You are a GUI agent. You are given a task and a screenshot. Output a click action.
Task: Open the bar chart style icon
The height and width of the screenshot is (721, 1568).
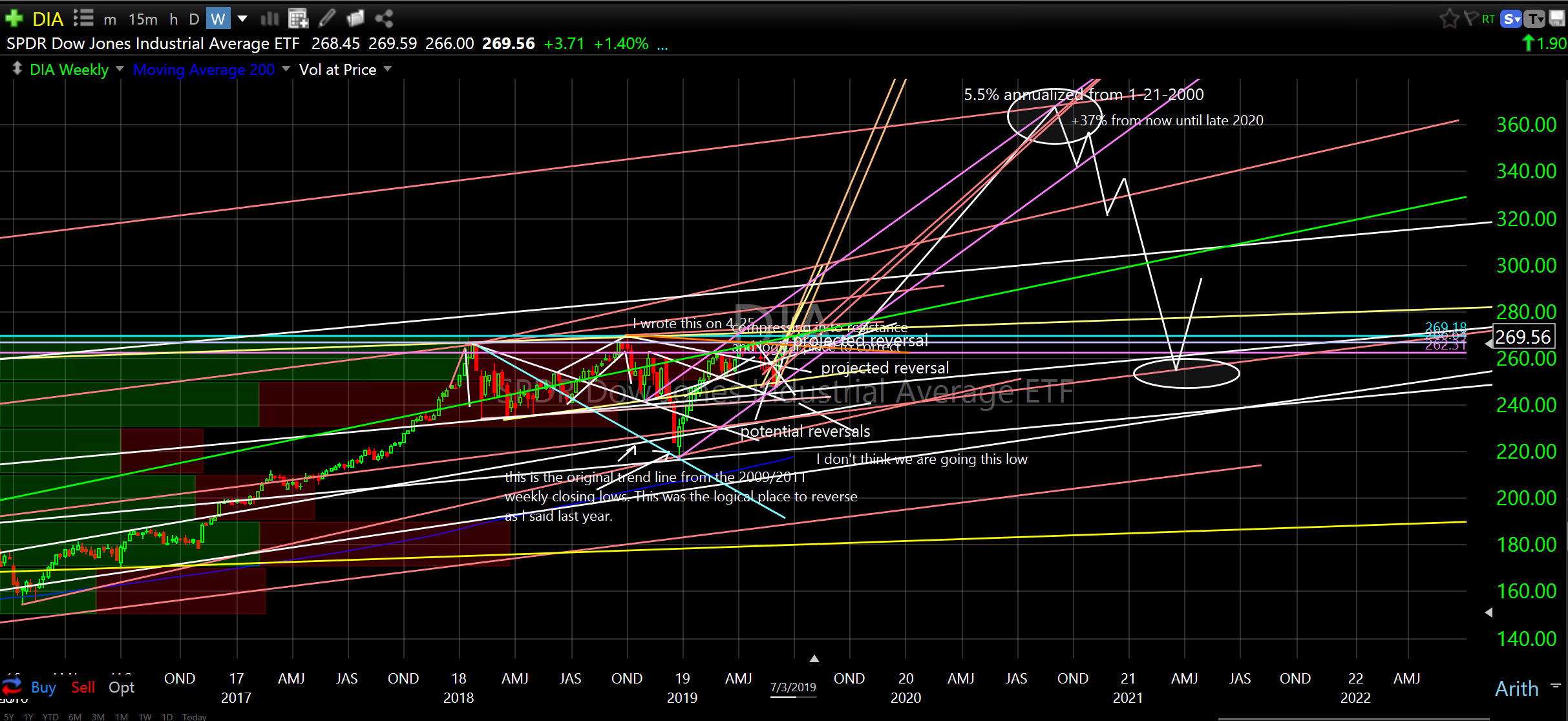tap(269, 19)
